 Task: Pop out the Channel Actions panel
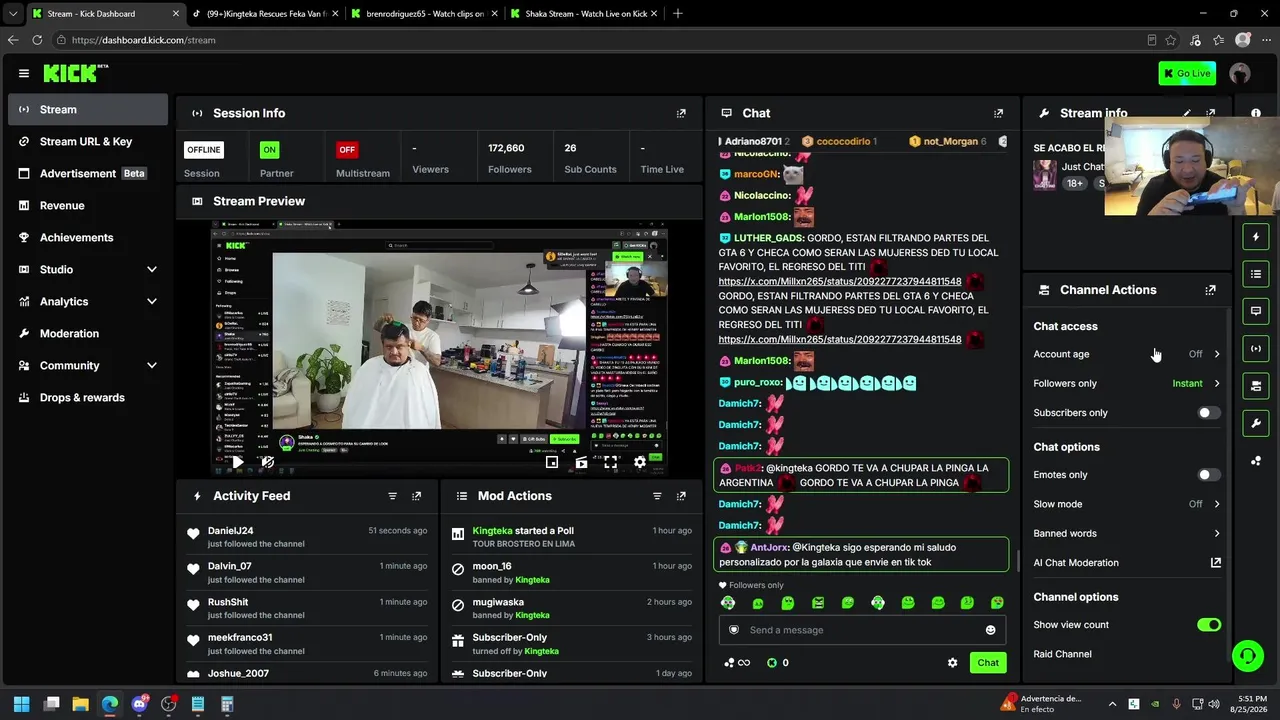click(1210, 290)
